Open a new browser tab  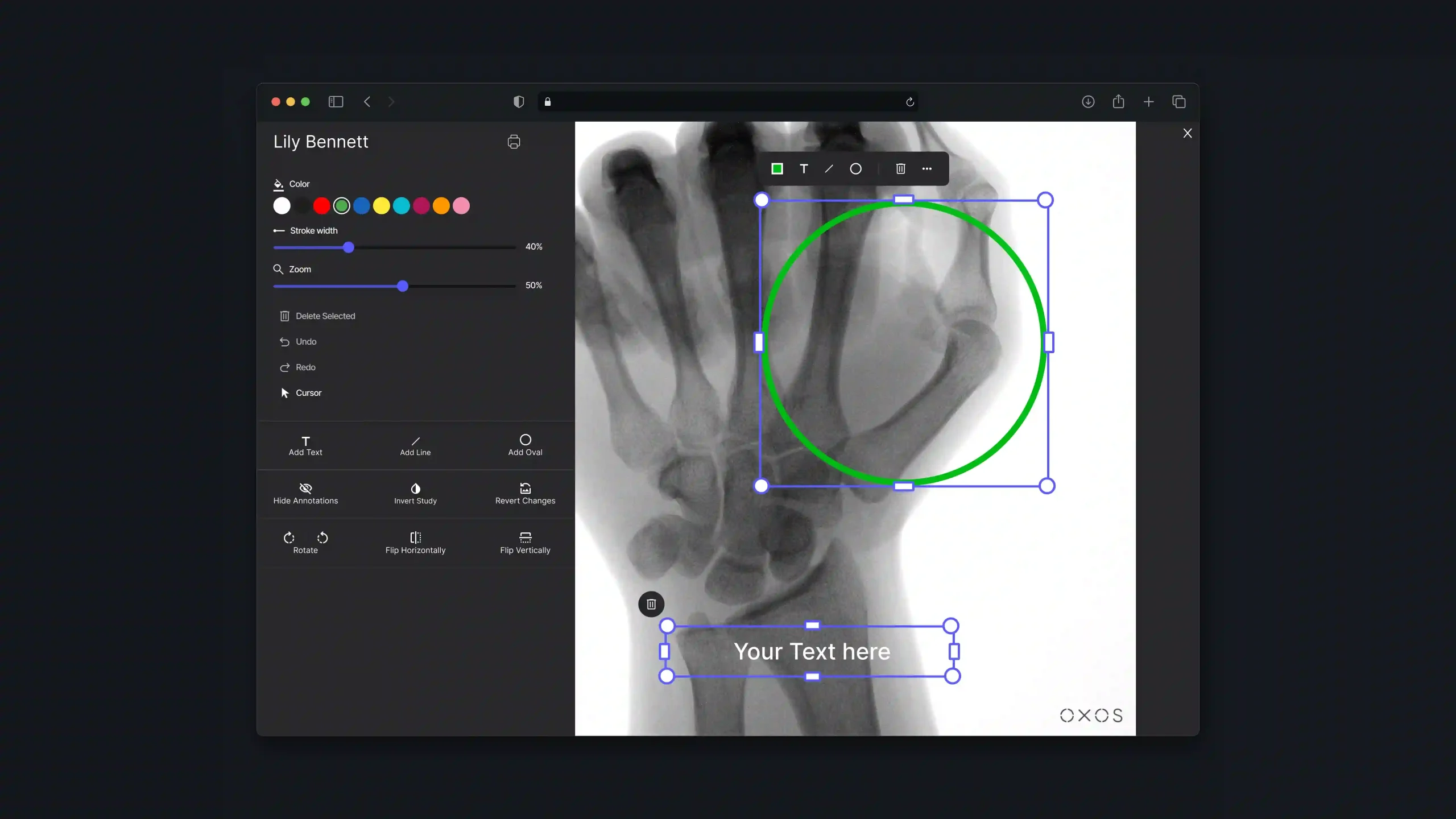[1148, 102]
